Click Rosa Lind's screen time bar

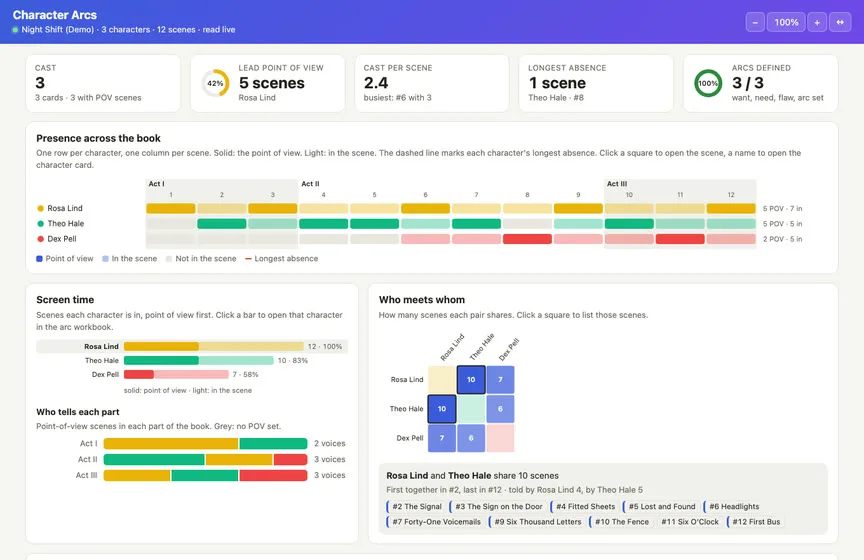point(214,346)
